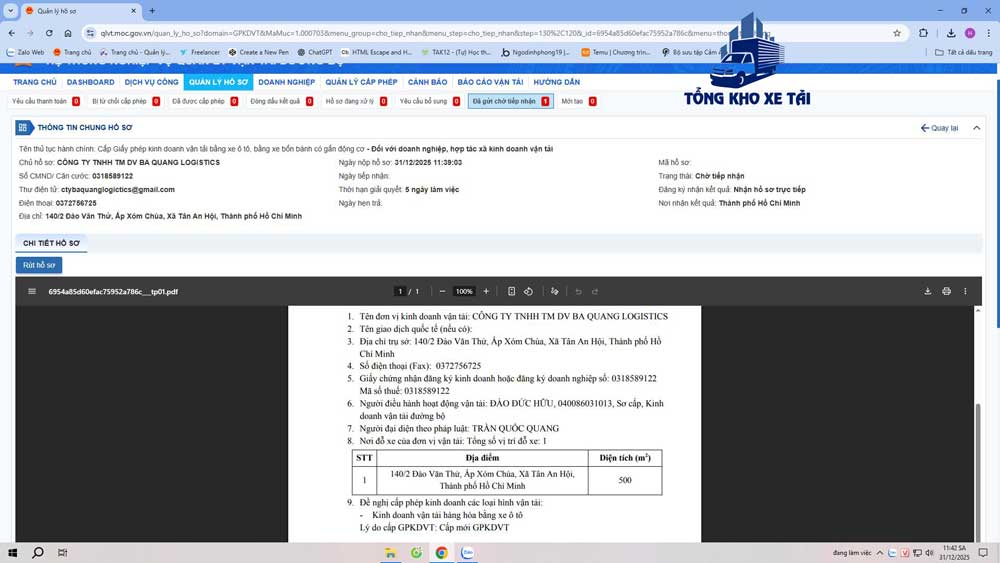The image size is (1000, 563).
Task: Show hidden icons in the system tray
Action: pyautogui.click(x=881, y=553)
